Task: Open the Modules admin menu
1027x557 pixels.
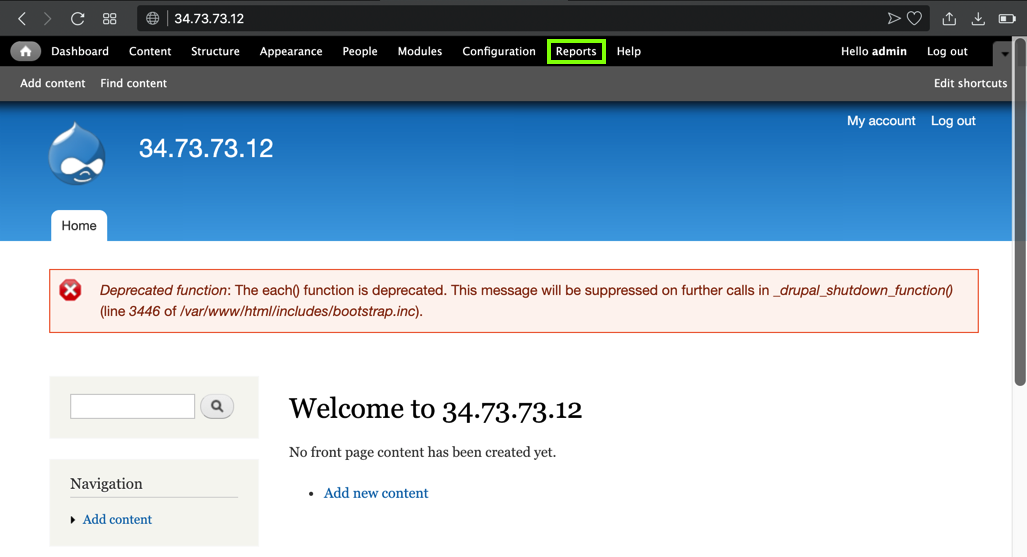Action: (420, 51)
